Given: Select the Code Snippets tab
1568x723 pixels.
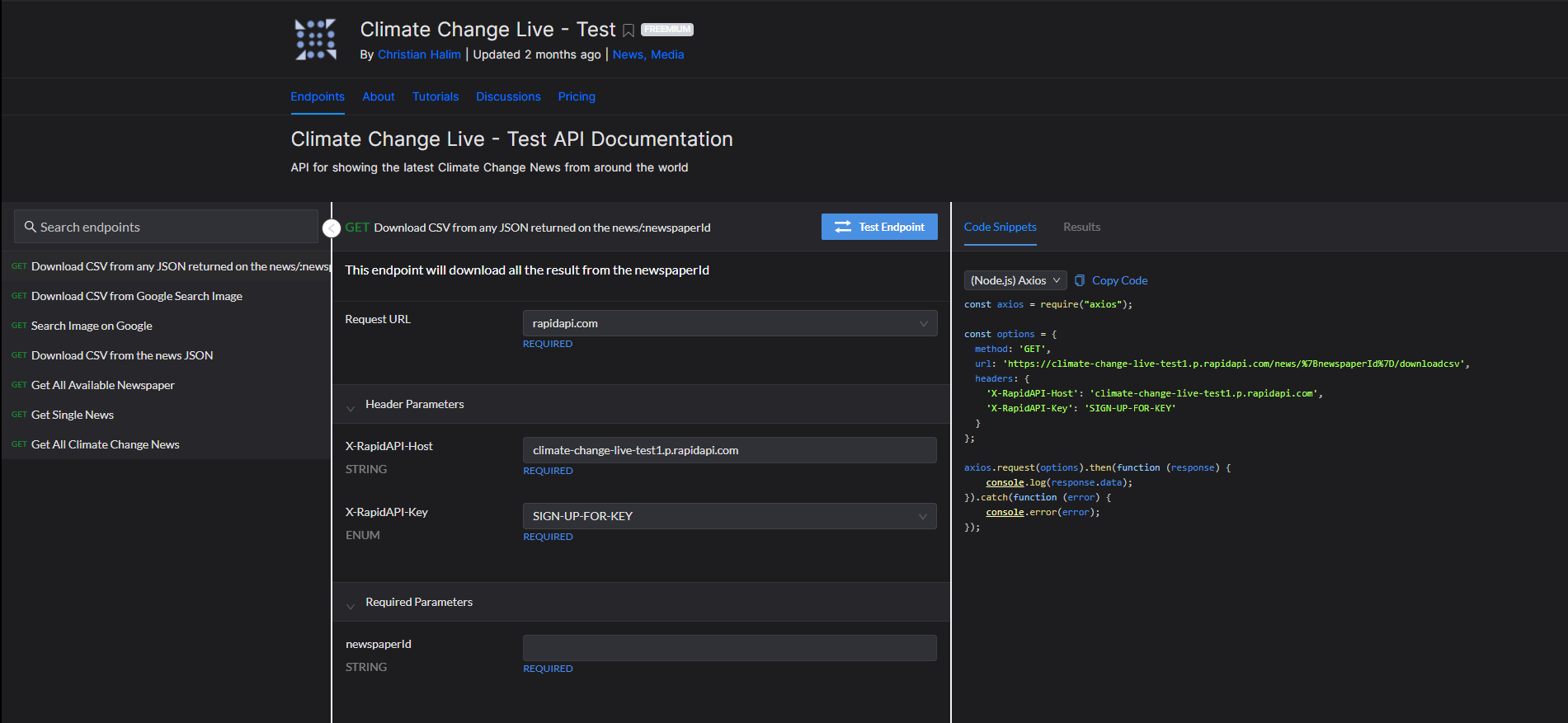Looking at the screenshot, I should 1001,227.
